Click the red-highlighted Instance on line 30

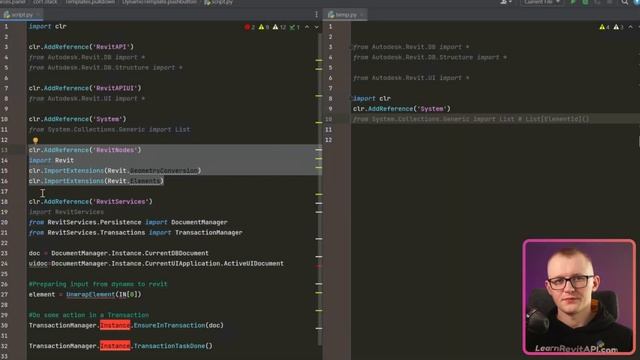click(115, 325)
